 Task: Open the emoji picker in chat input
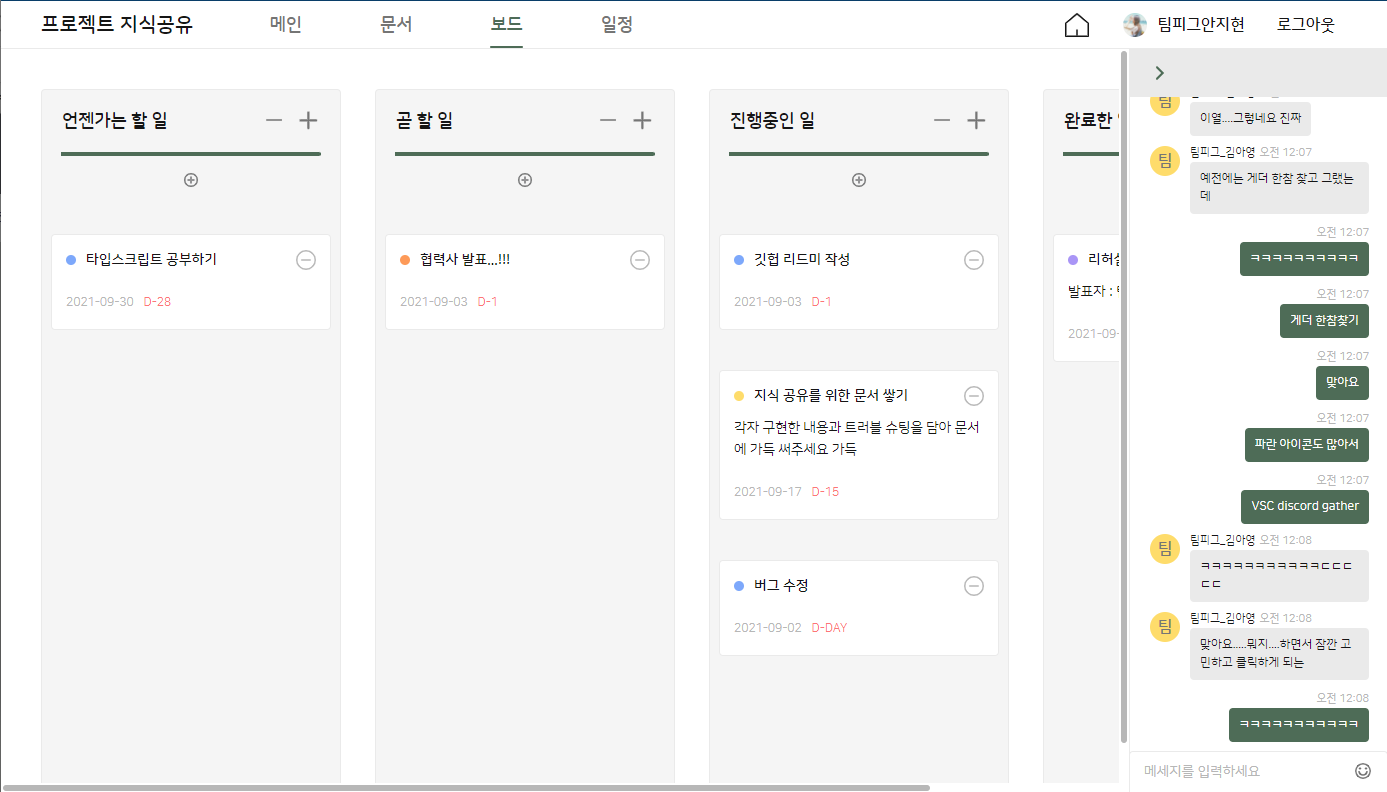(1363, 770)
